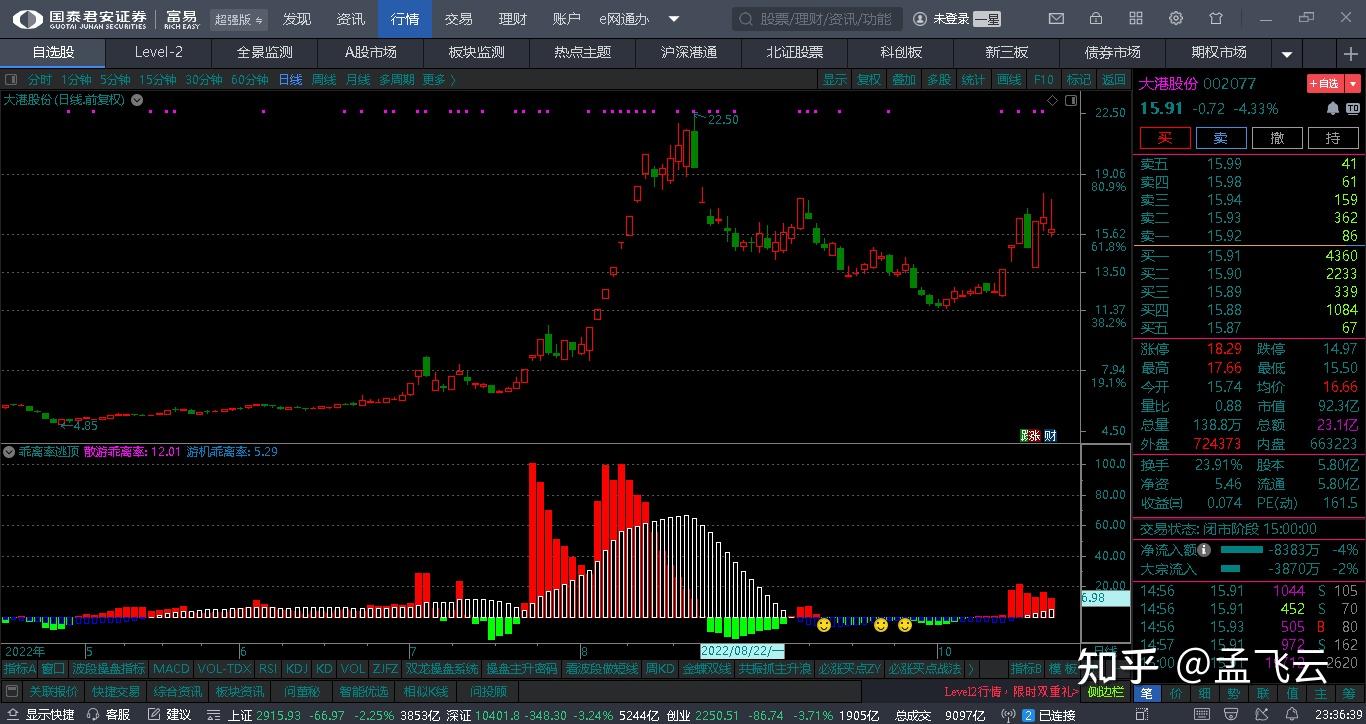This screenshot has width=1366, height=724.
Task: Open the settings gear icon
Action: pyautogui.click(x=1176, y=18)
